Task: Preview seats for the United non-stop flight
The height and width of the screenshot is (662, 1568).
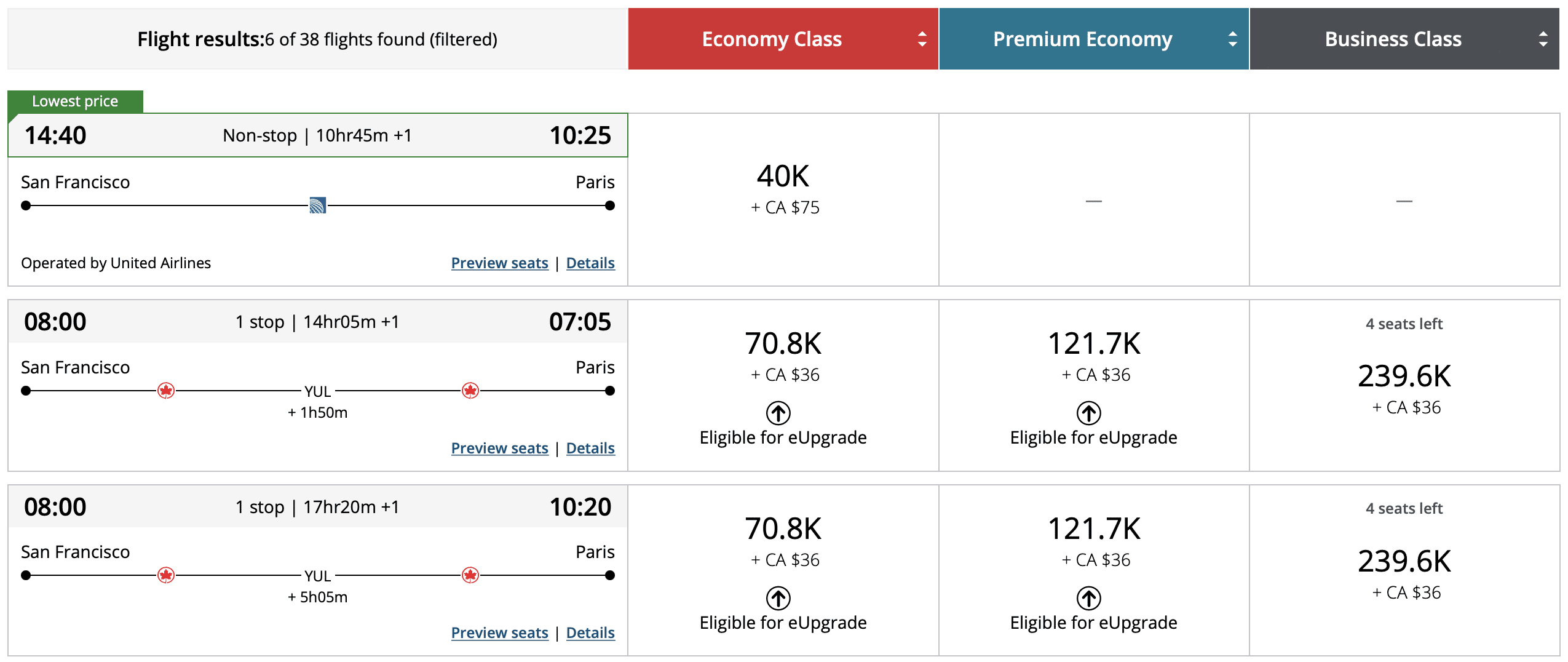Action: [x=499, y=263]
